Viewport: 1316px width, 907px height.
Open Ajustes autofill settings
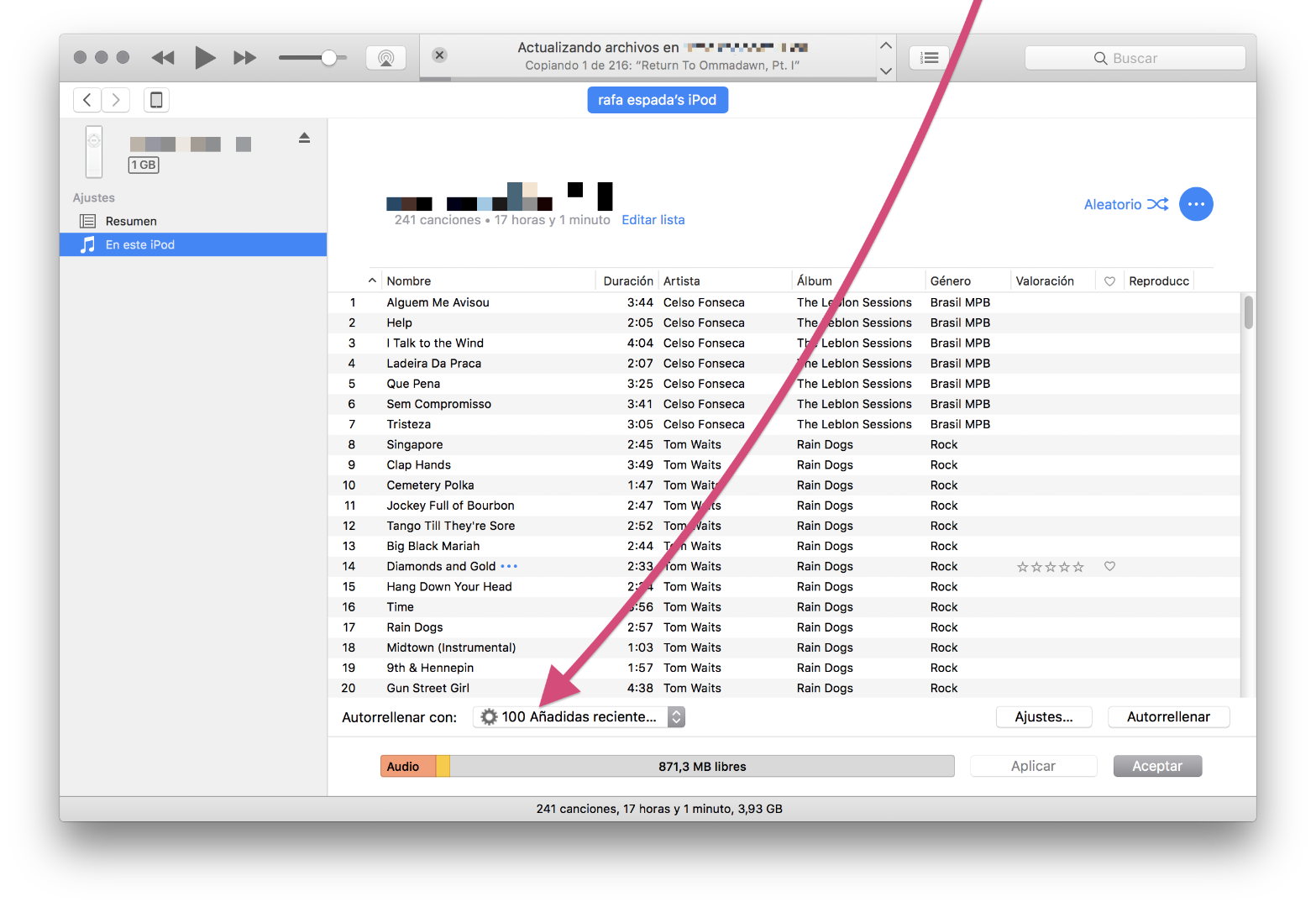coord(1044,717)
